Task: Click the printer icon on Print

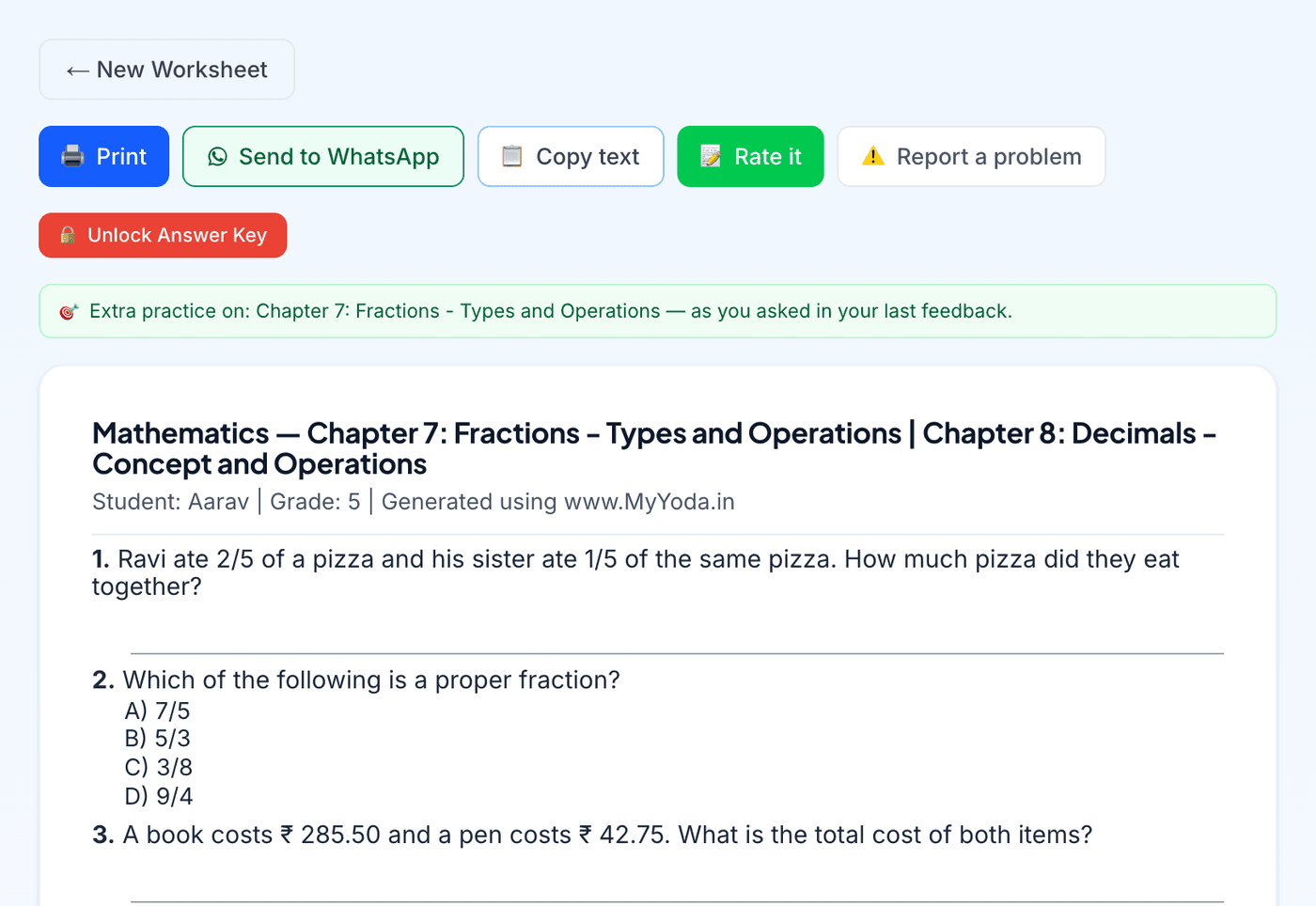Action: pyautogui.click(x=72, y=156)
